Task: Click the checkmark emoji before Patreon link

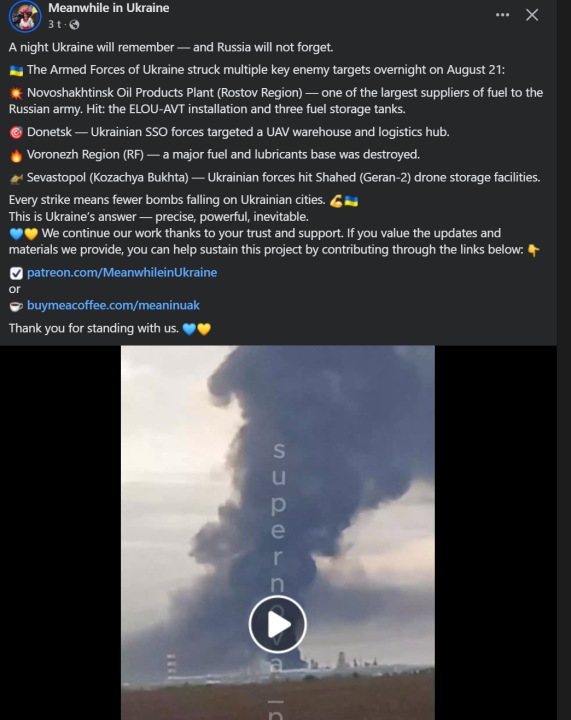Action: click(16, 273)
